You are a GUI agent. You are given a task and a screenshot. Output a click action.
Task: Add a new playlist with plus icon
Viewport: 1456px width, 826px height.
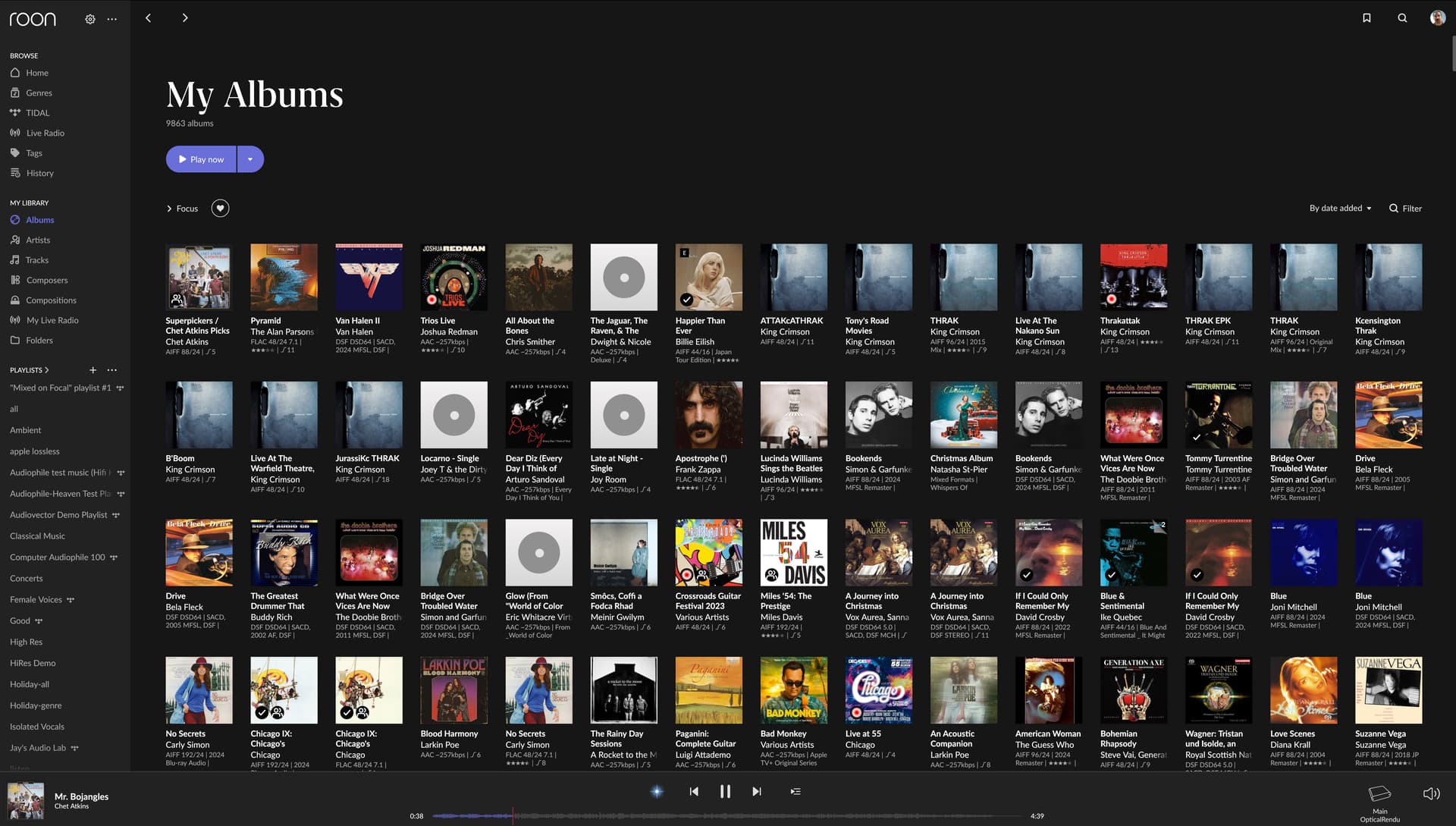[x=93, y=370]
